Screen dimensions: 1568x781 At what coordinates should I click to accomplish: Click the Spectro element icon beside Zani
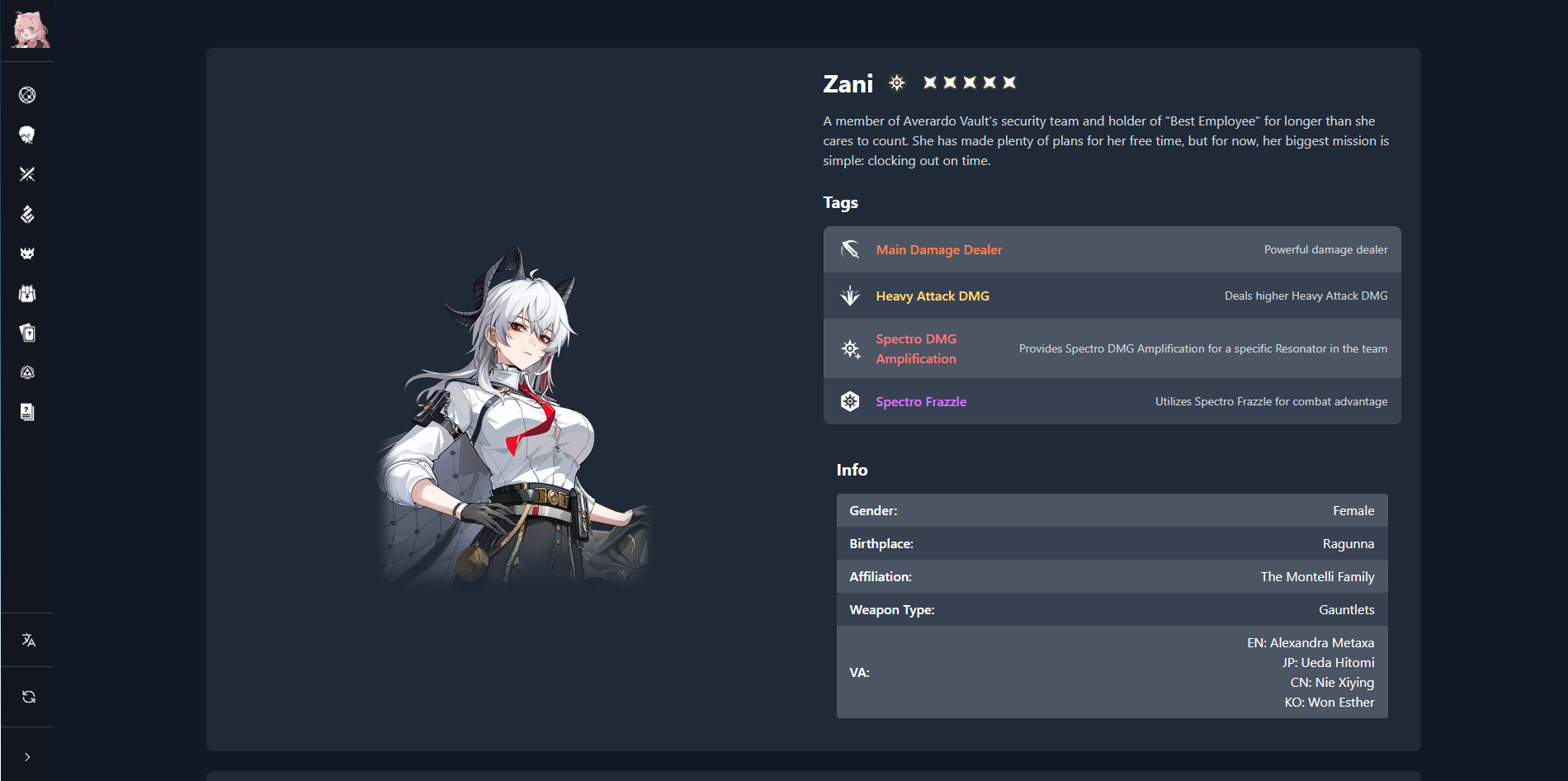tap(897, 83)
